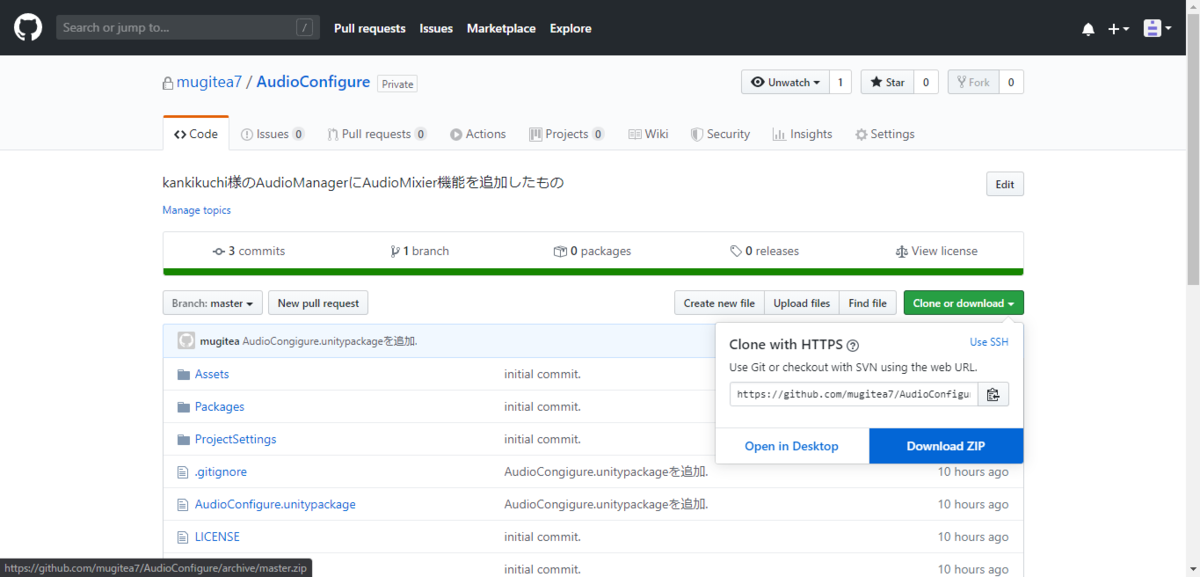Click the LICENSE file icon

coord(183,537)
